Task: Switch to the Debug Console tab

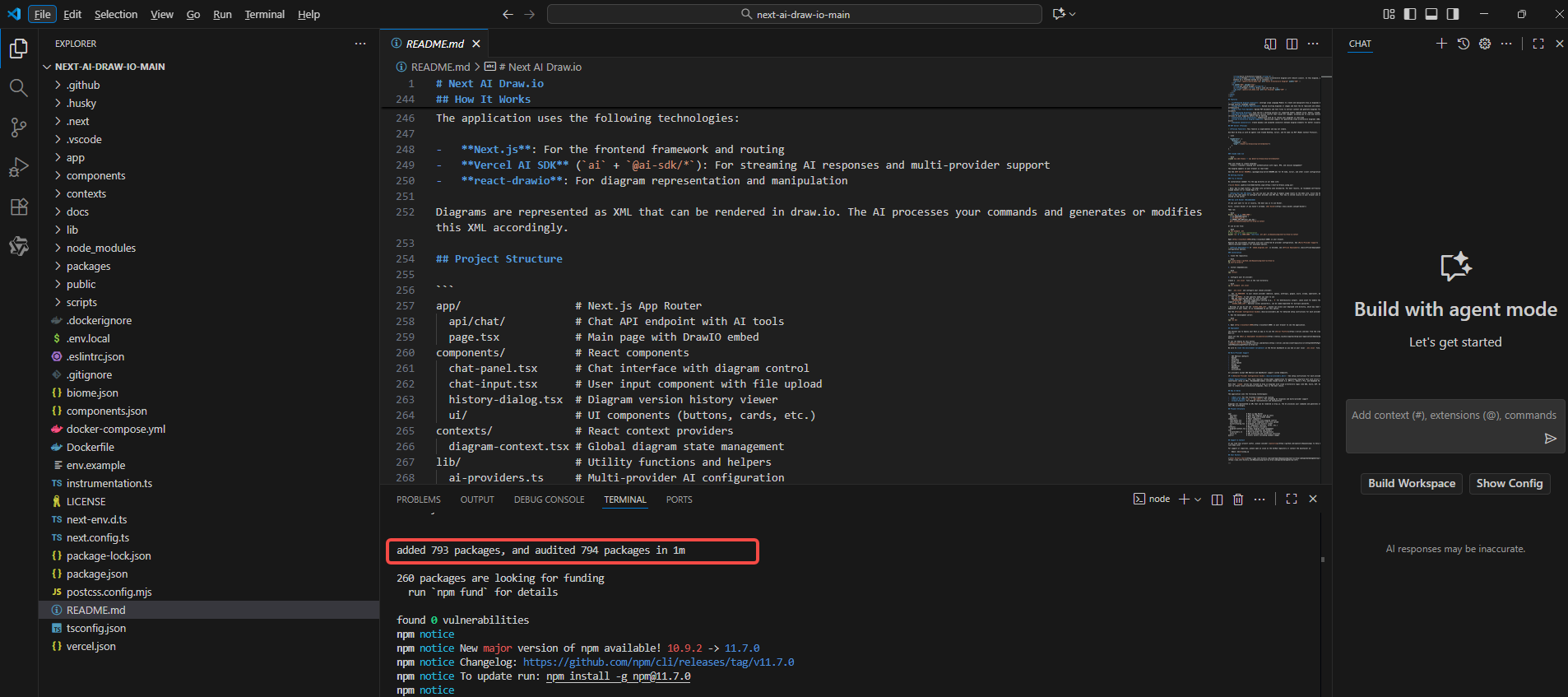Action: click(550, 500)
